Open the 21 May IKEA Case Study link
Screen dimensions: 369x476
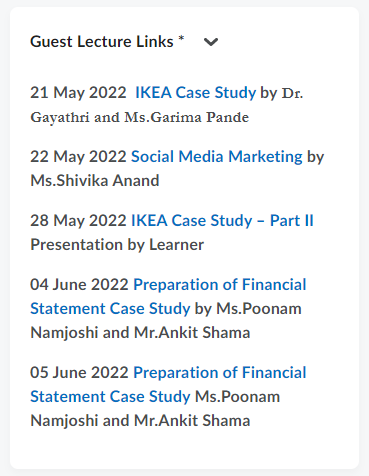(x=195, y=92)
